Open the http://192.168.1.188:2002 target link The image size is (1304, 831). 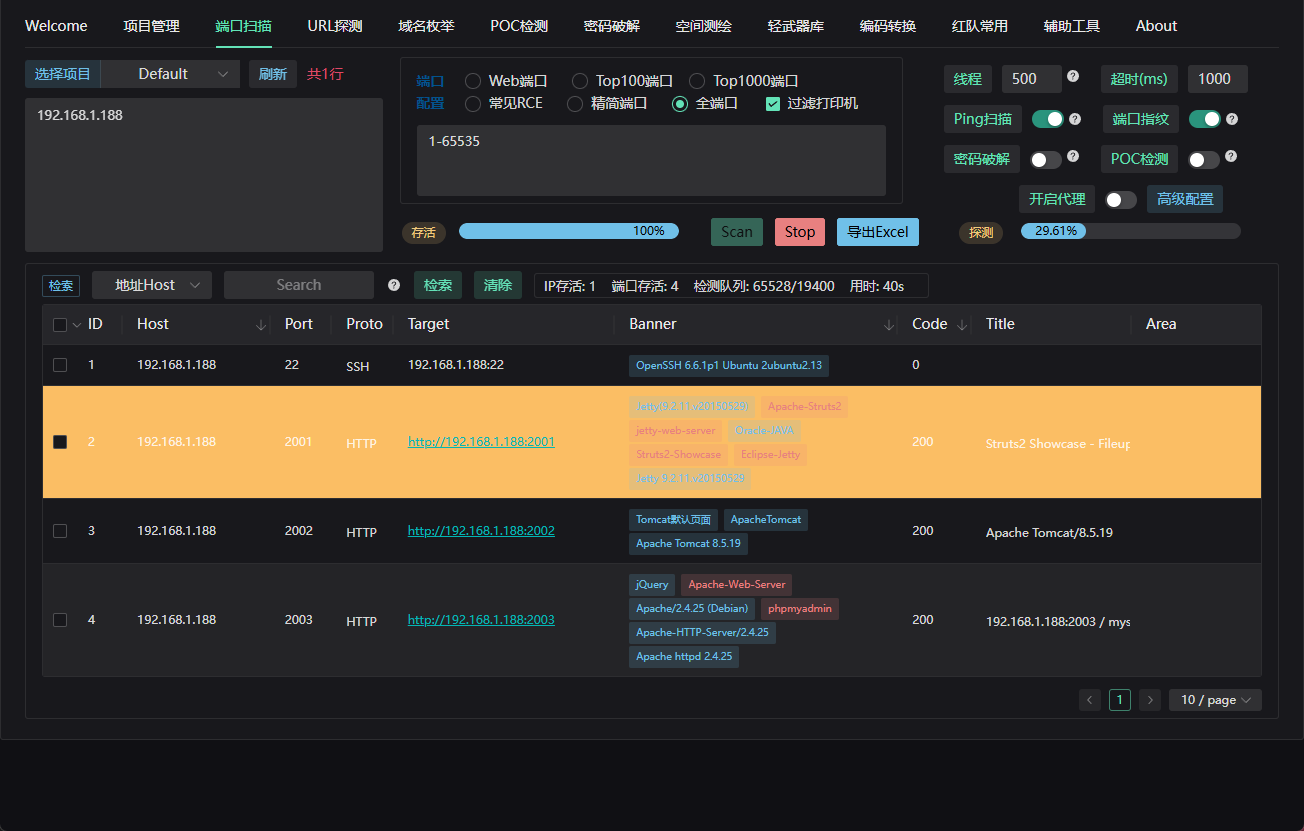(x=481, y=531)
